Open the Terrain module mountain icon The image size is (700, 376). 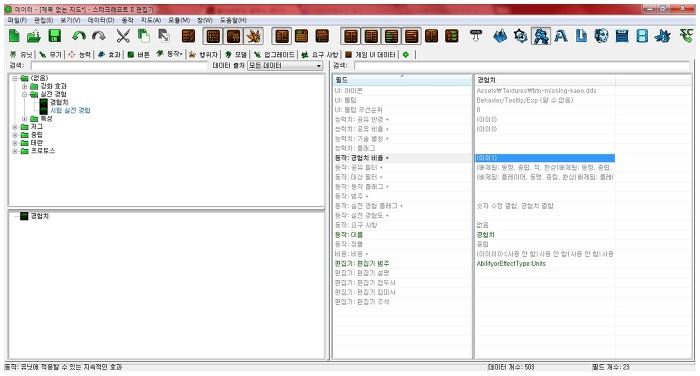500,36
